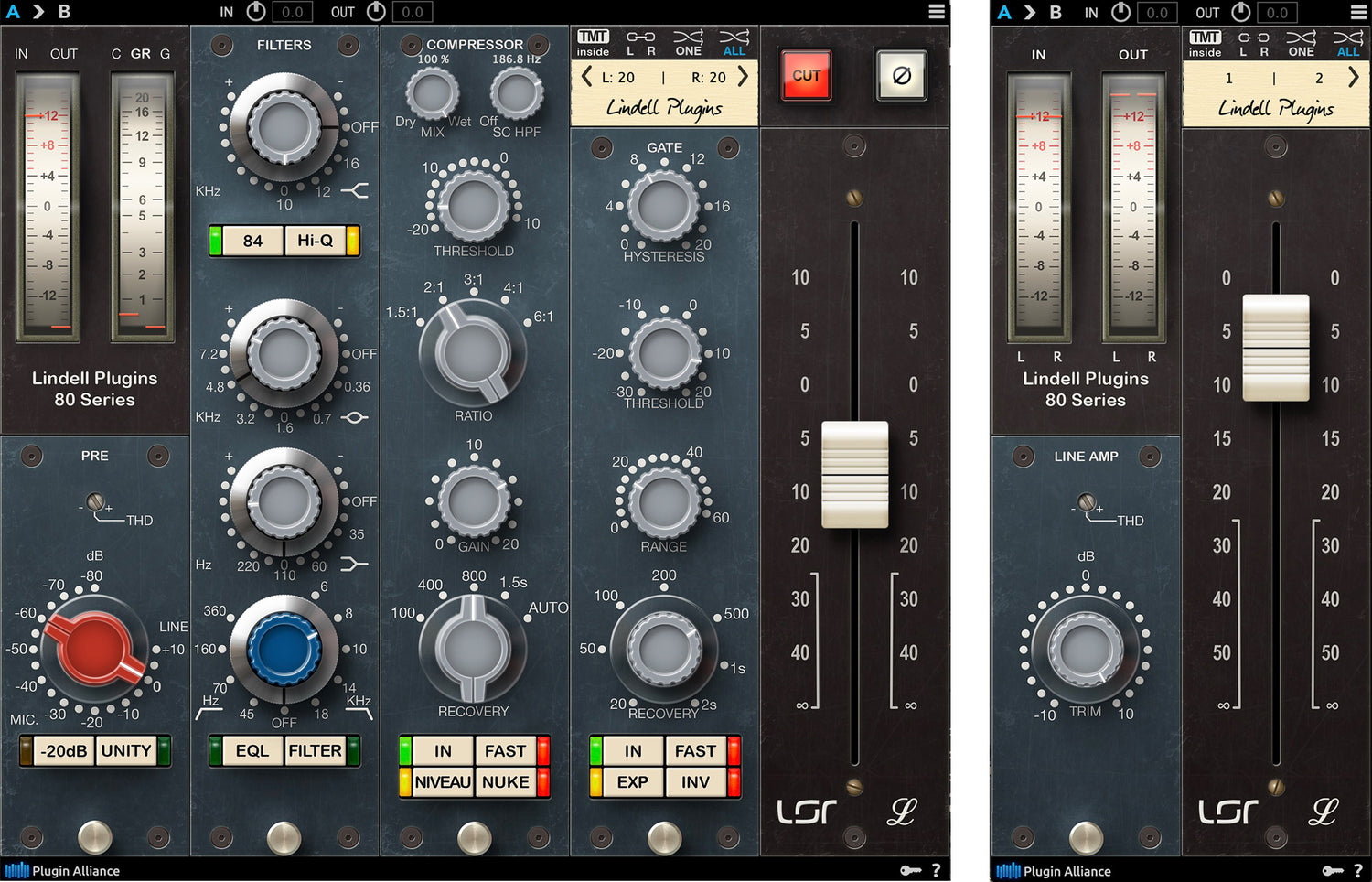Enable the Hi-Q filter toggle
The image size is (1372, 882).
pos(317,241)
